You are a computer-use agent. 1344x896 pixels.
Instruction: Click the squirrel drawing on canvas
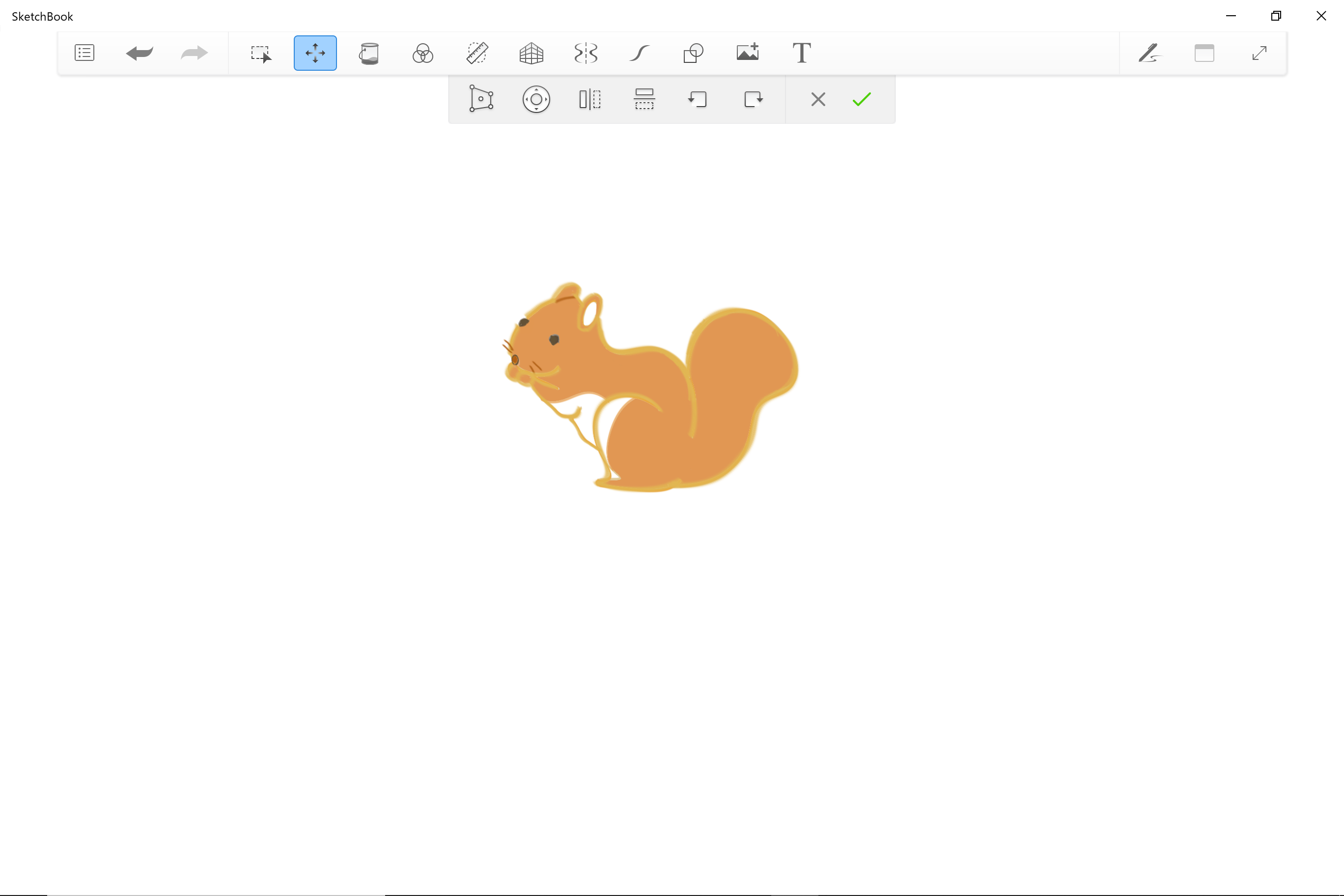click(x=650, y=387)
